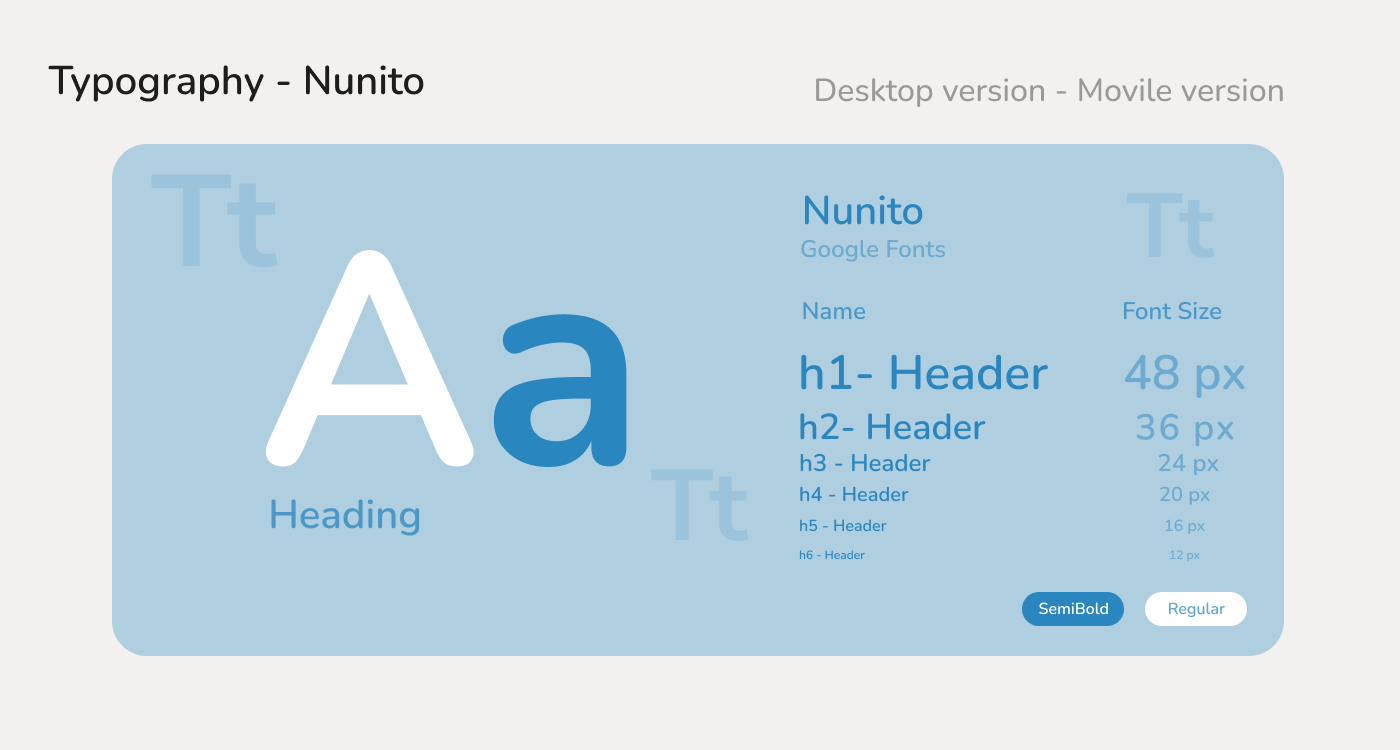The image size is (1400, 750).
Task: Select the Nunito font name heading
Action: [x=862, y=211]
